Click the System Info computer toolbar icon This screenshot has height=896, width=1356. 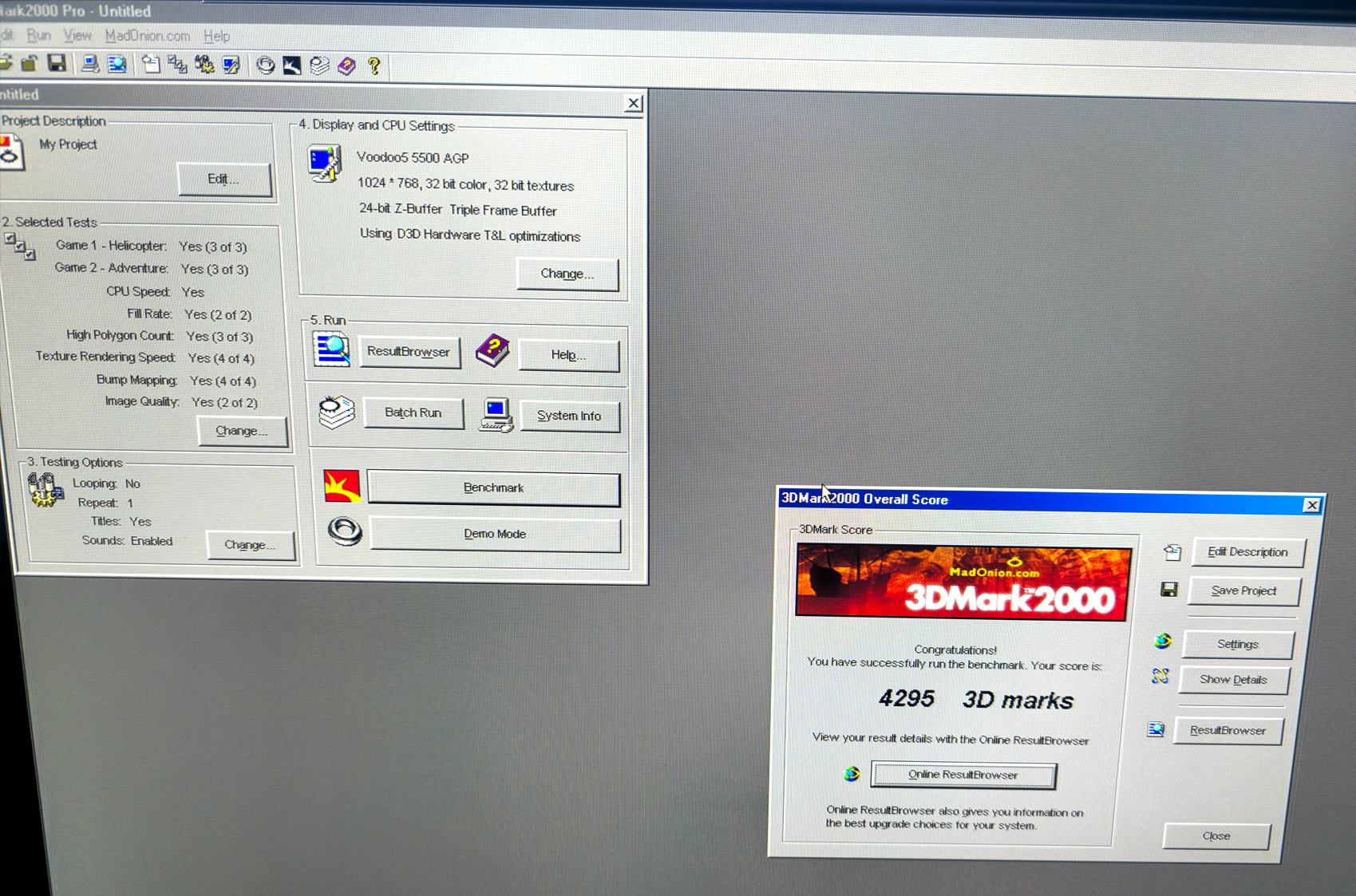[x=90, y=64]
